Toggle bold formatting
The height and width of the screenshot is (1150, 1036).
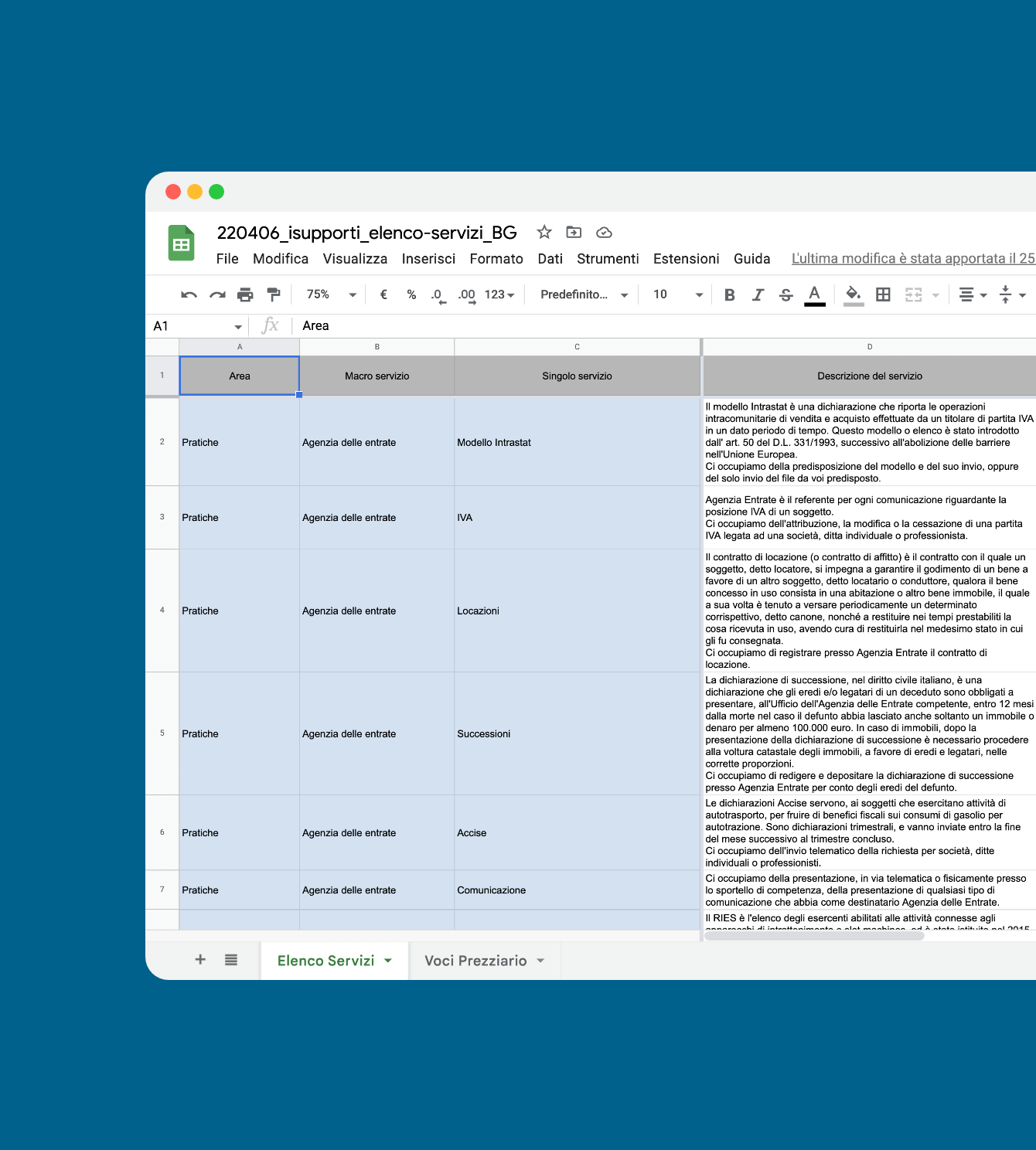tap(729, 294)
